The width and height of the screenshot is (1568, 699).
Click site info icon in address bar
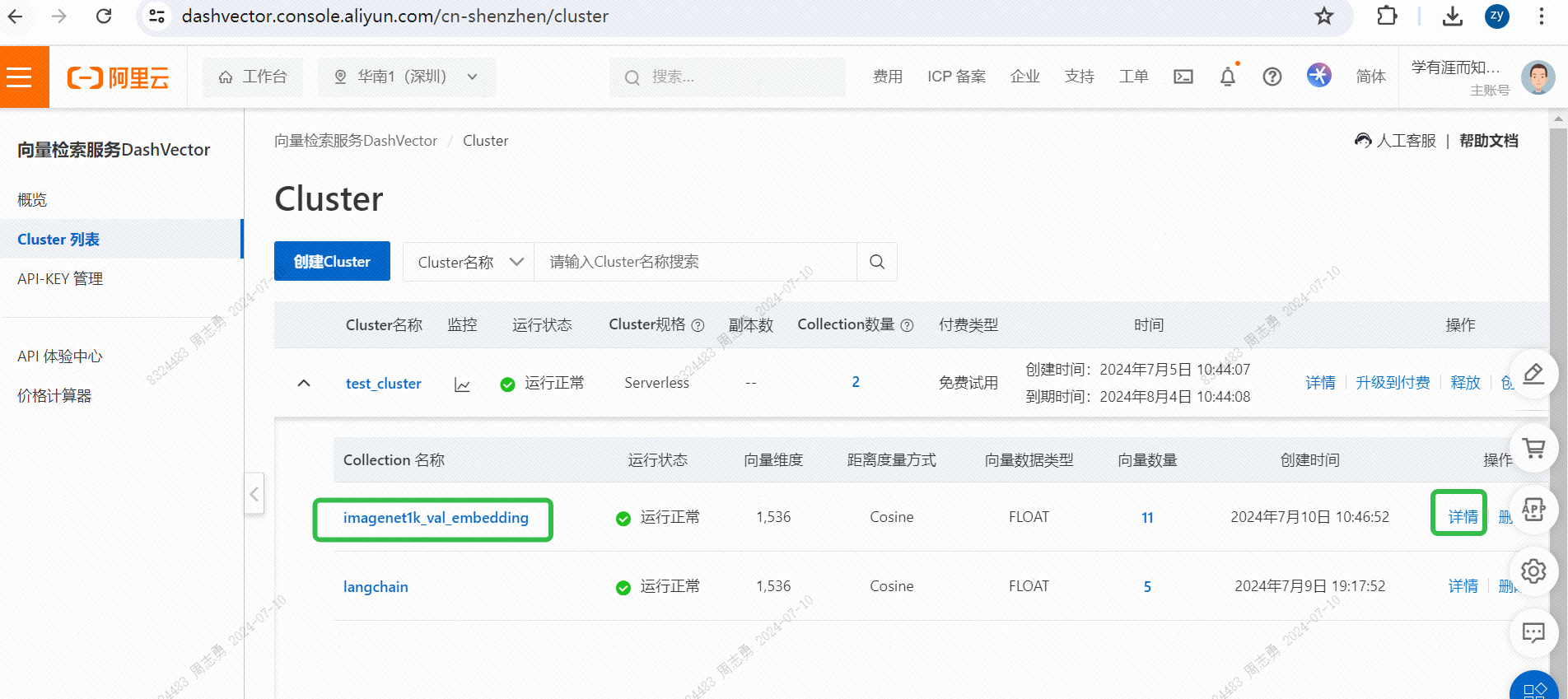click(x=156, y=16)
